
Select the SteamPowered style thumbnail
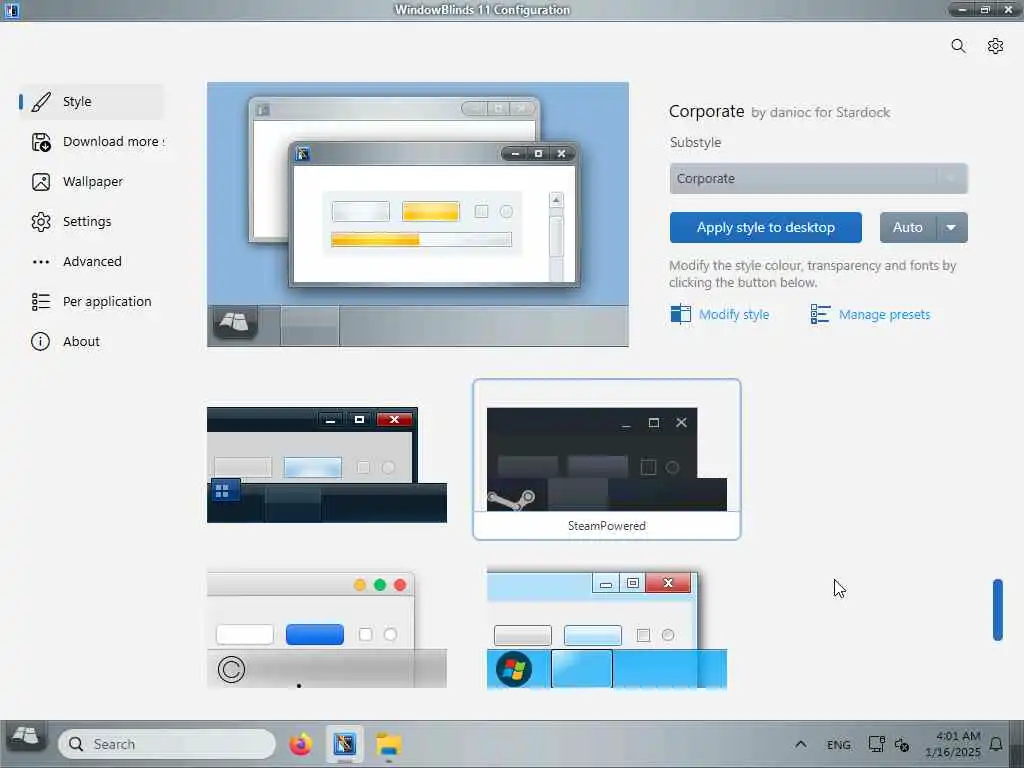pos(607,459)
